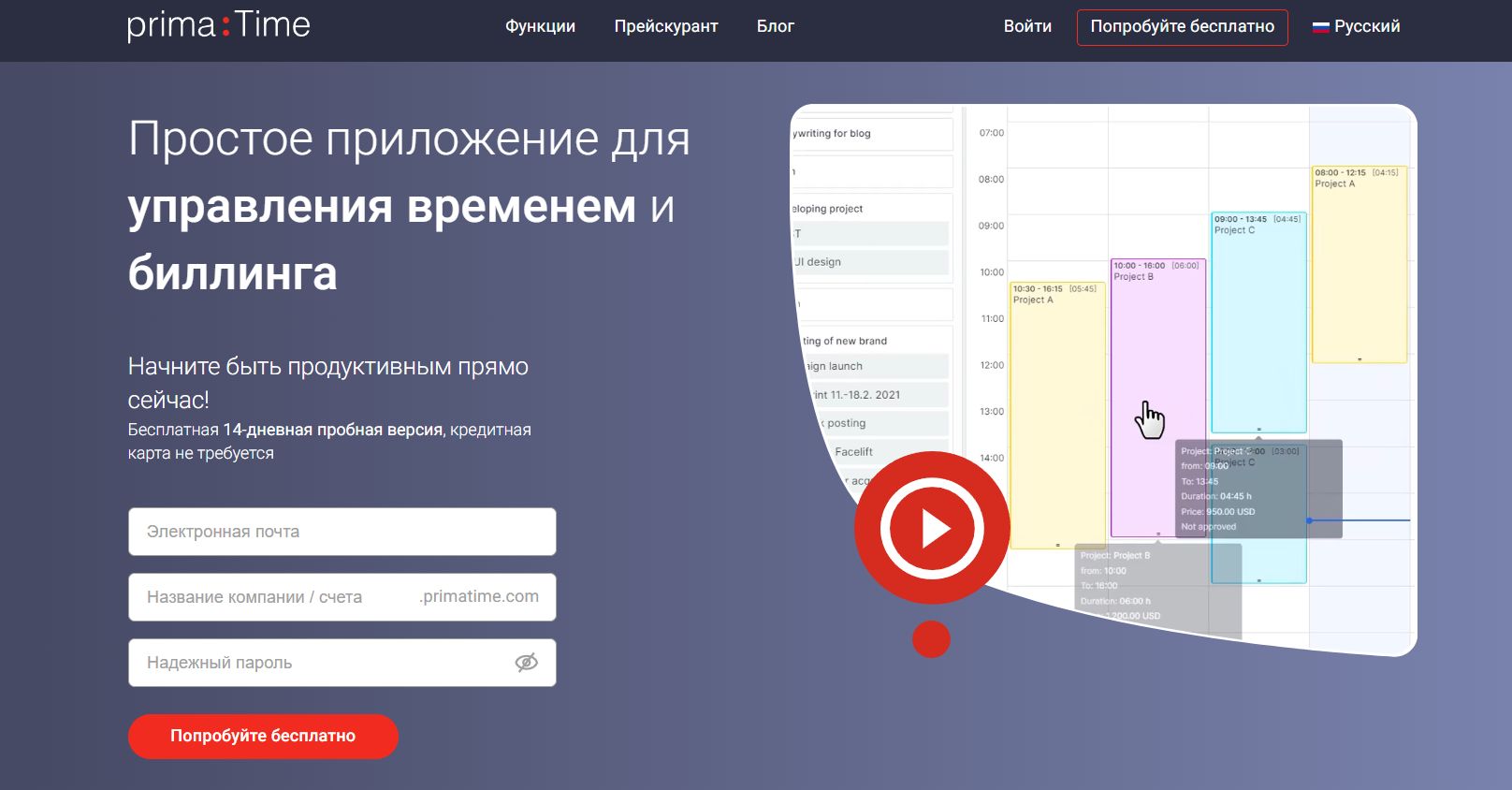
Task: Open the Русский language dropdown
Action: [1356, 26]
